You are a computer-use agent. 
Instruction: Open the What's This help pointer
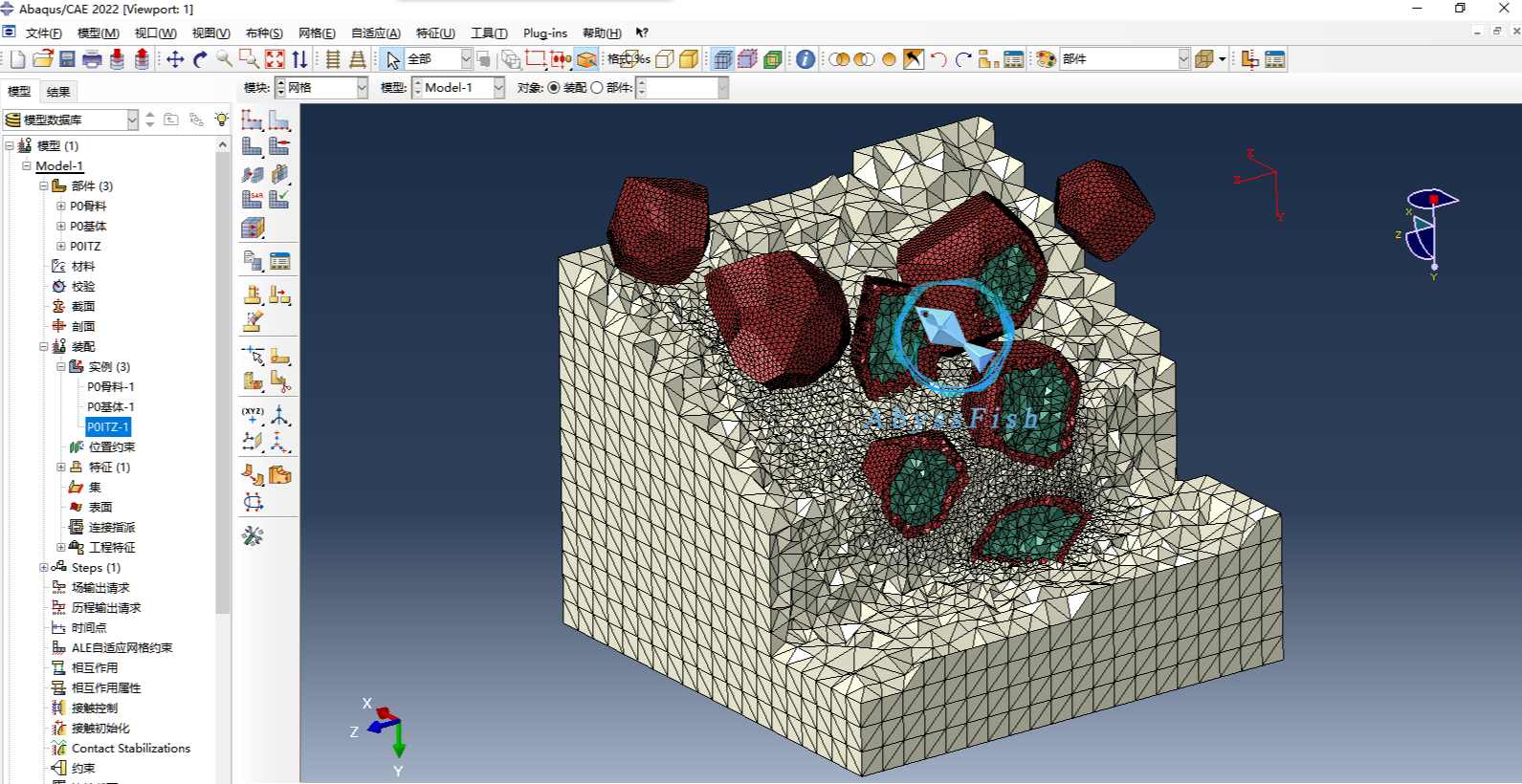click(x=642, y=33)
